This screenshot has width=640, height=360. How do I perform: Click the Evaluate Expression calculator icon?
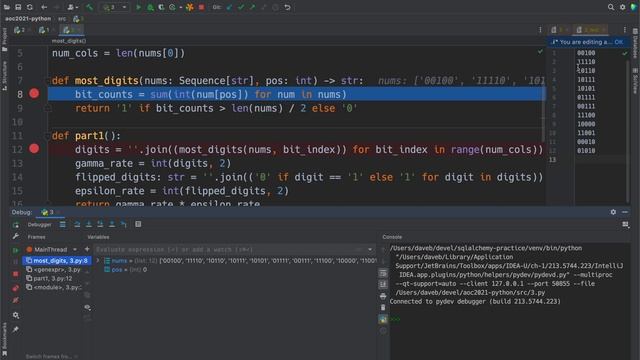pyautogui.click(x=138, y=224)
